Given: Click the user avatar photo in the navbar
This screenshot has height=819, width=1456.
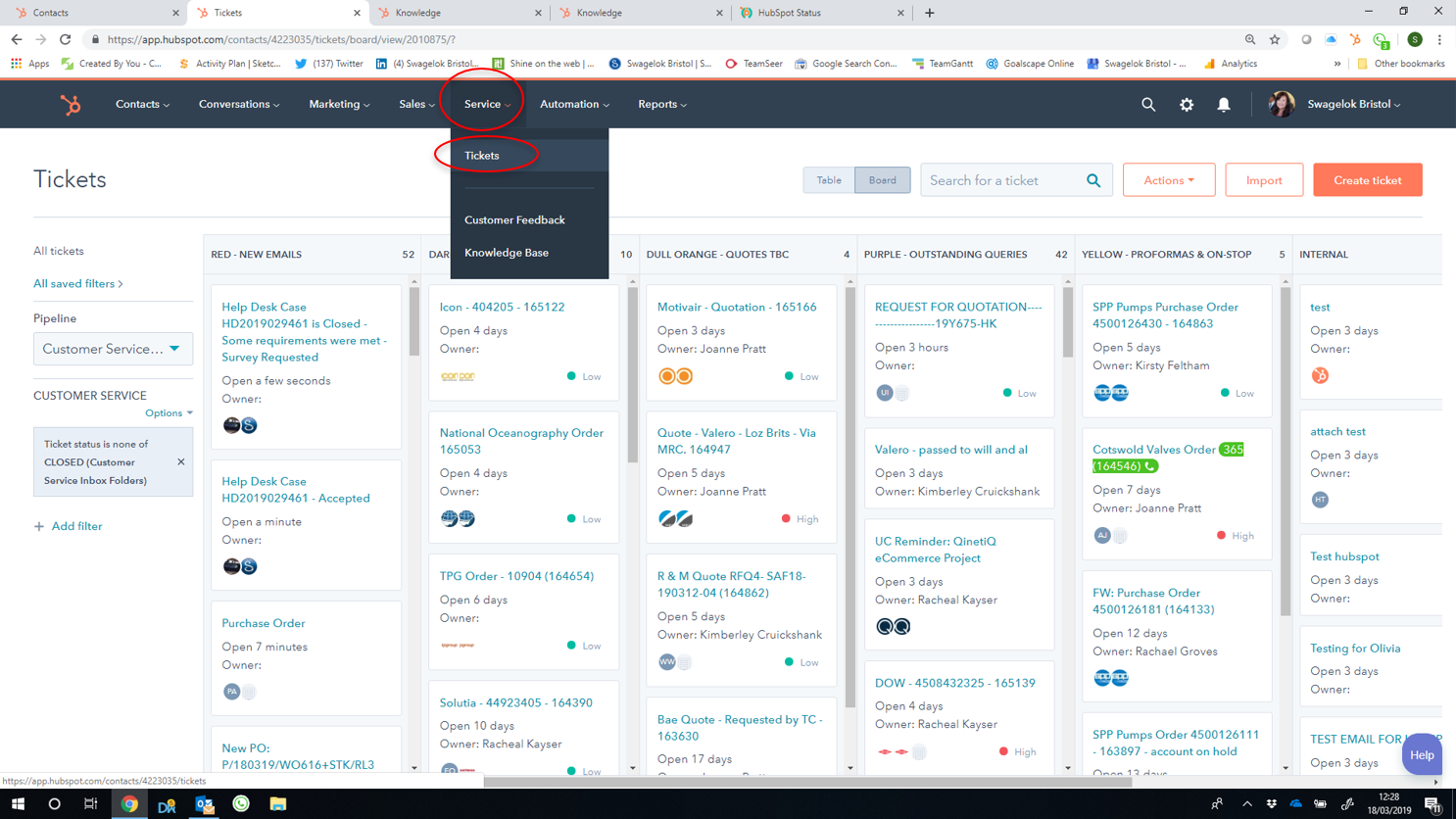Looking at the screenshot, I should [1282, 104].
